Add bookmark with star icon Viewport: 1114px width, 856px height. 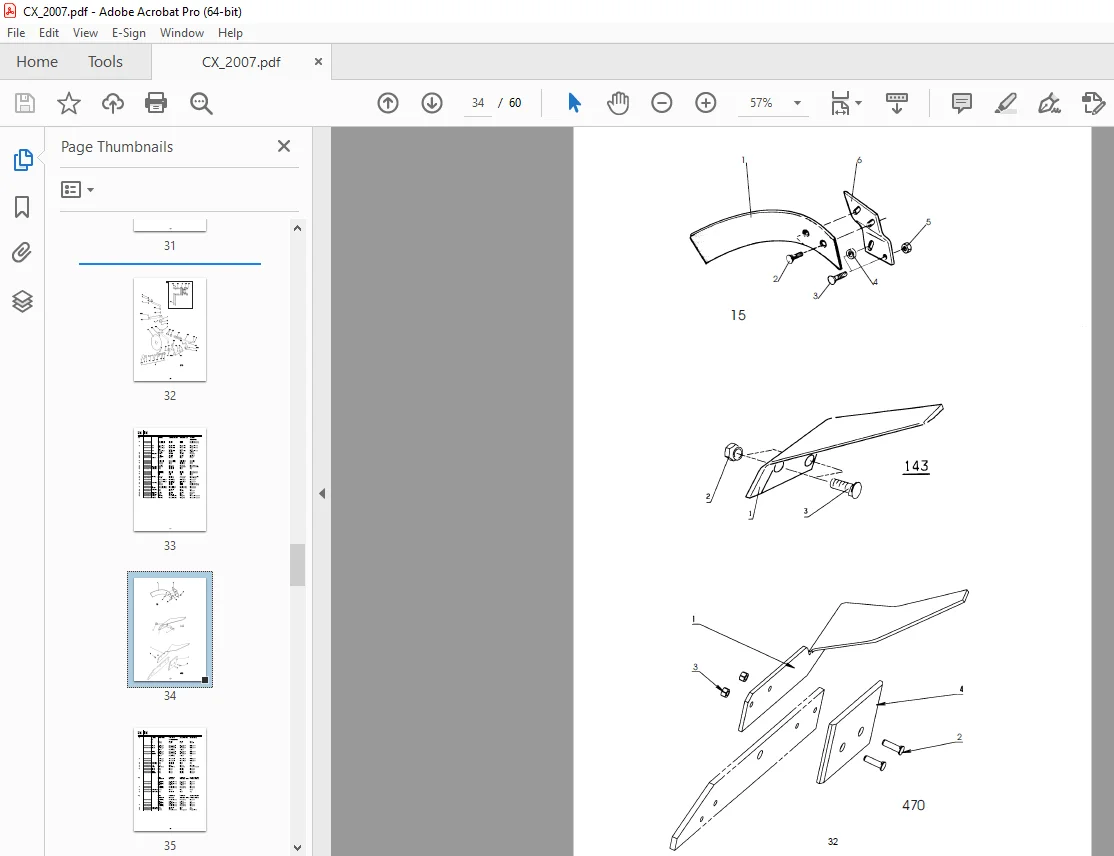[x=69, y=103]
